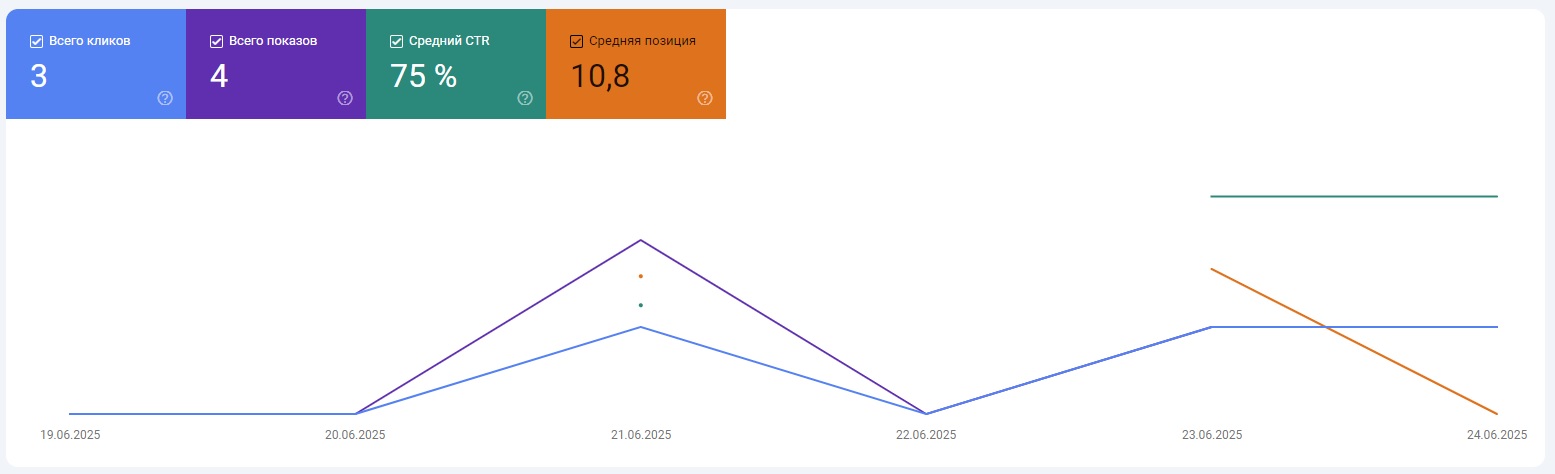Open help icon on Всего кликов card
The width and height of the screenshot is (1555, 474).
(165, 98)
